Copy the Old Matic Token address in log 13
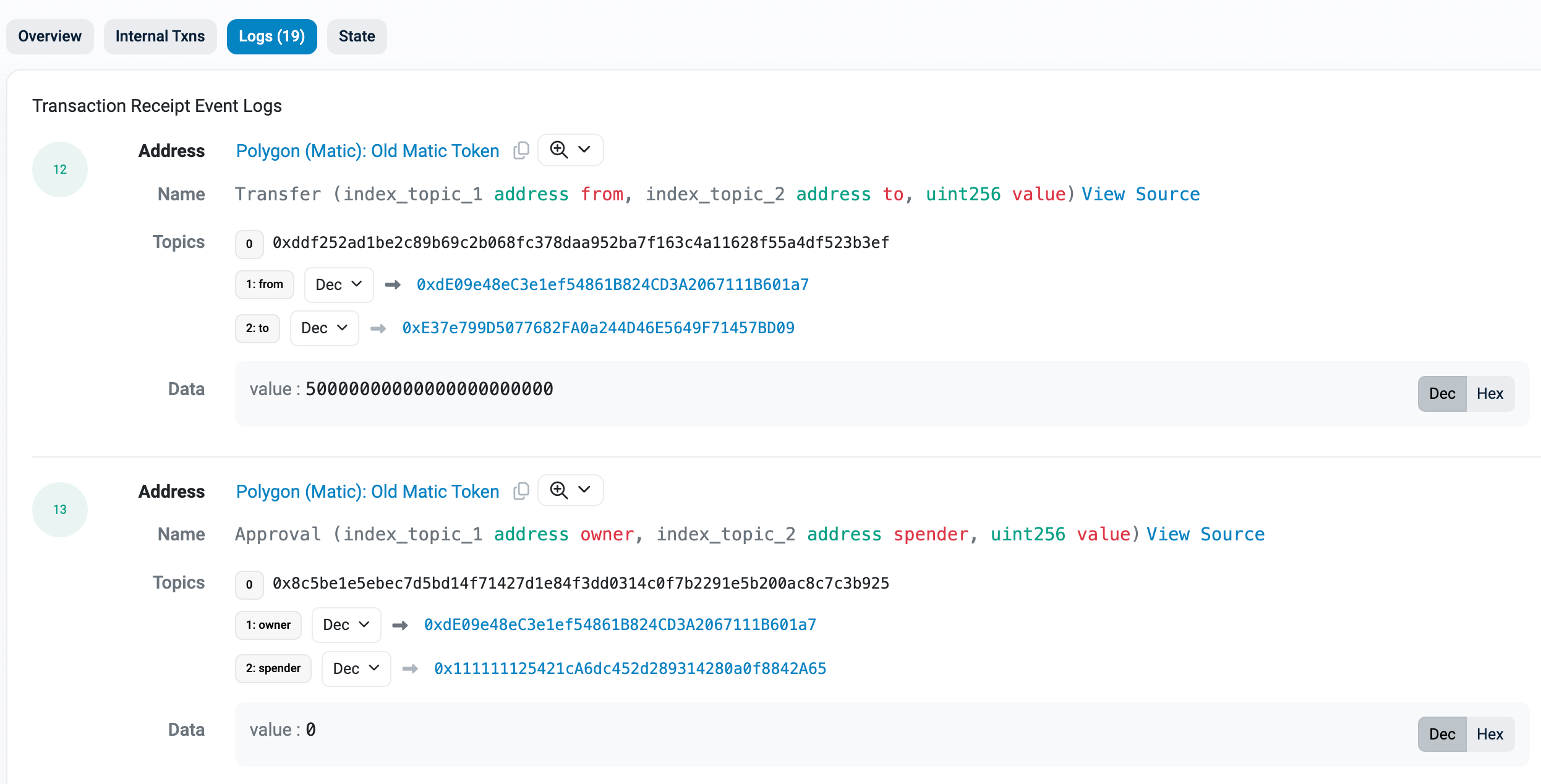1541x784 pixels. (x=521, y=490)
